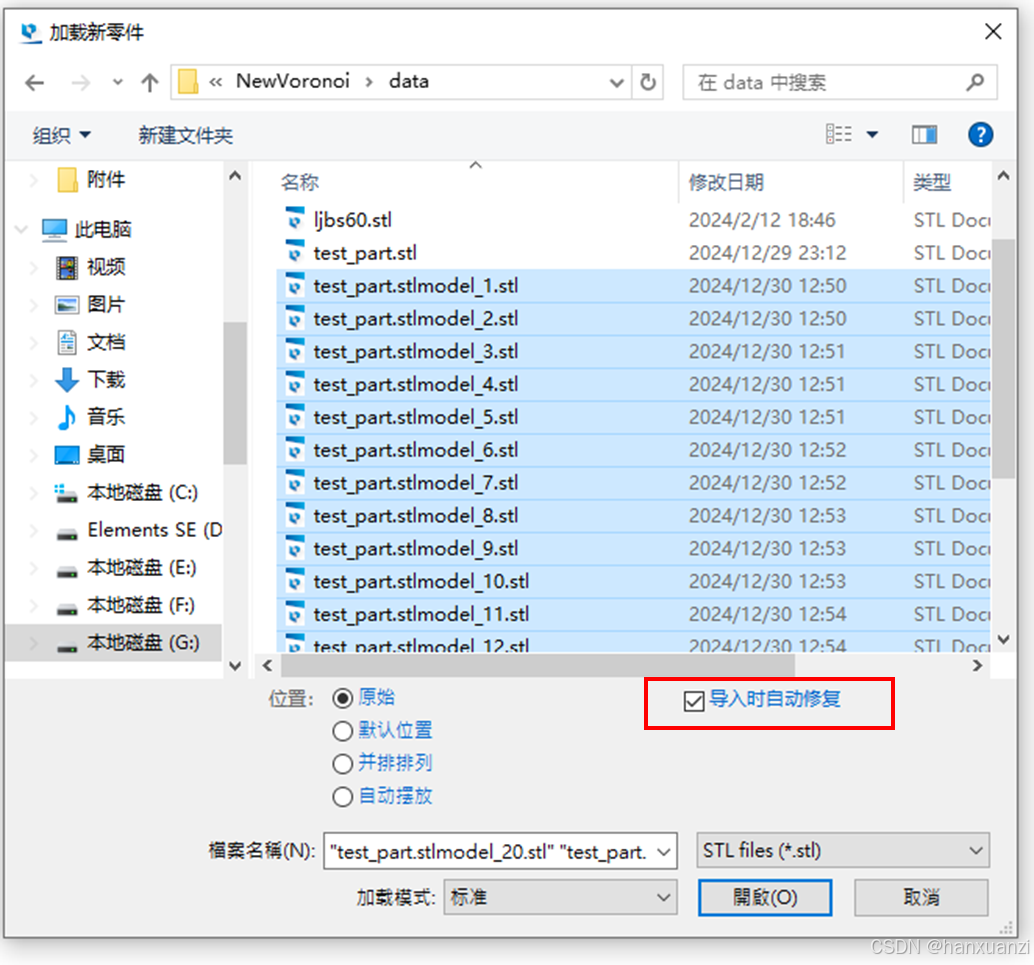Go up one folder level with the up arrow
1034x965 pixels.
point(150,82)
